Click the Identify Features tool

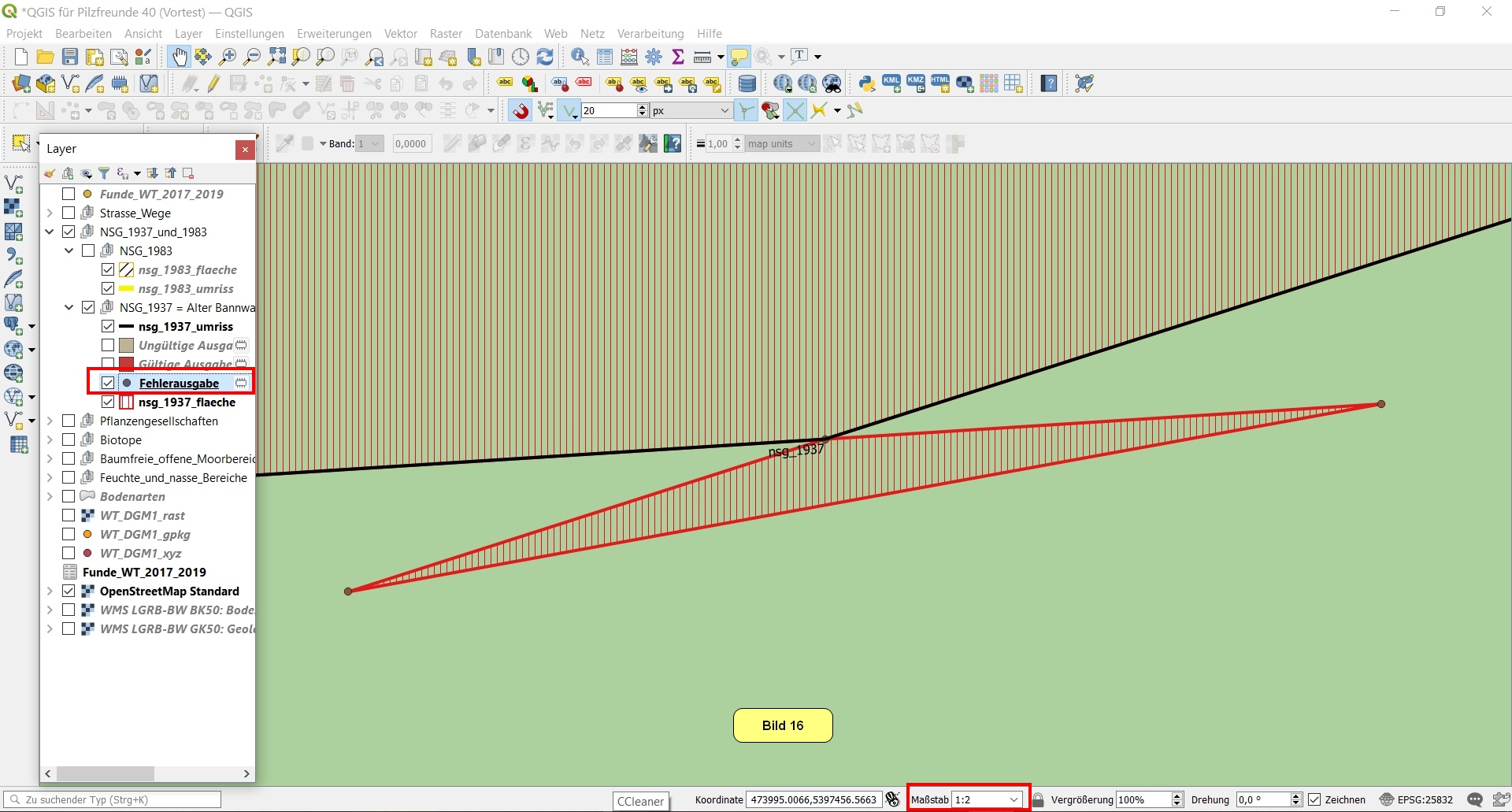pos(580,57)
